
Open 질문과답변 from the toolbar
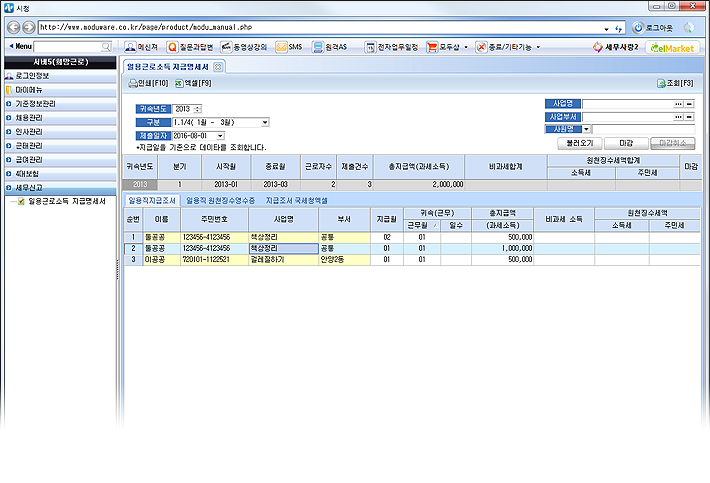[190, 47]
